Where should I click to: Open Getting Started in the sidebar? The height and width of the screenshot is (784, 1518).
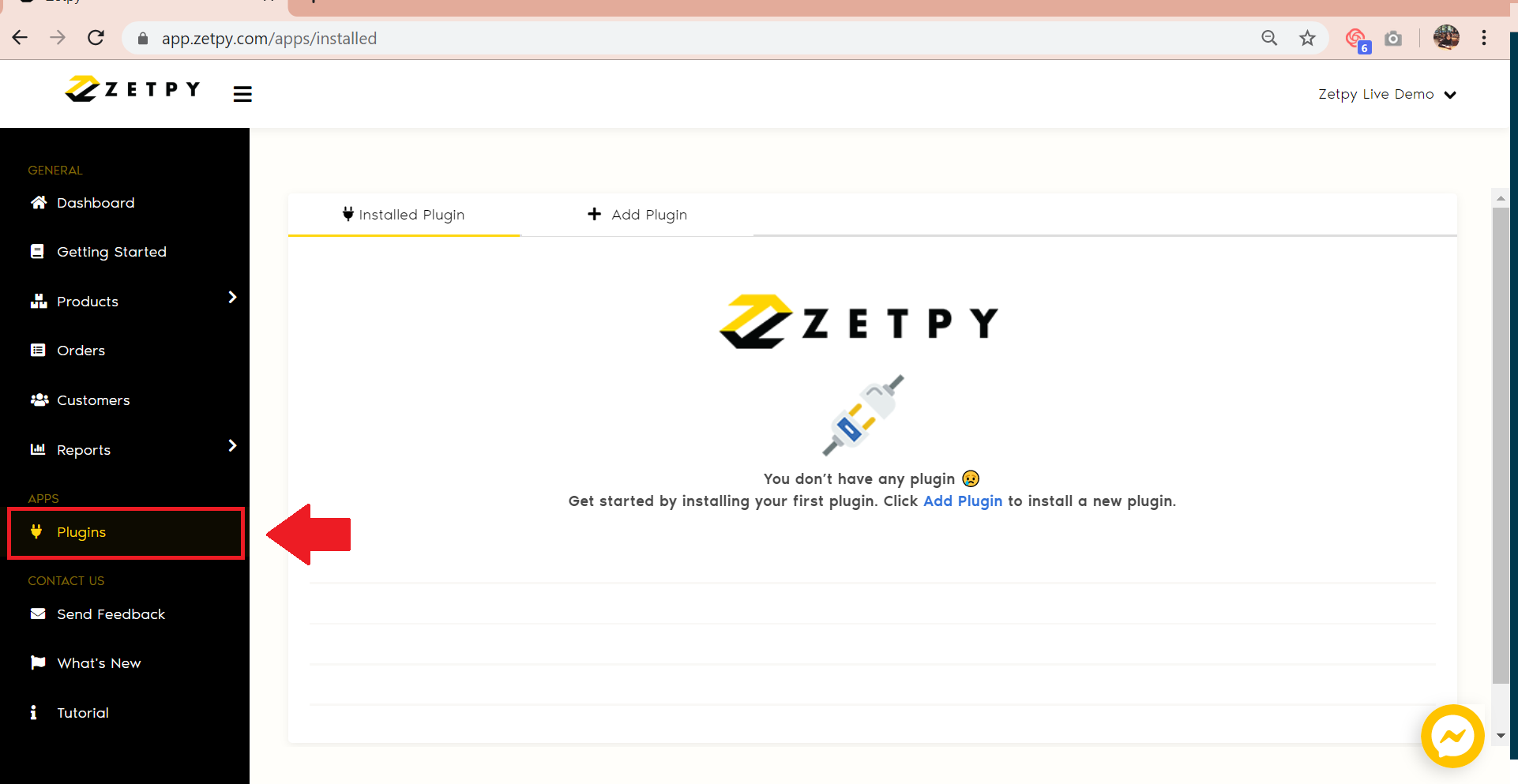click(111, 252)
